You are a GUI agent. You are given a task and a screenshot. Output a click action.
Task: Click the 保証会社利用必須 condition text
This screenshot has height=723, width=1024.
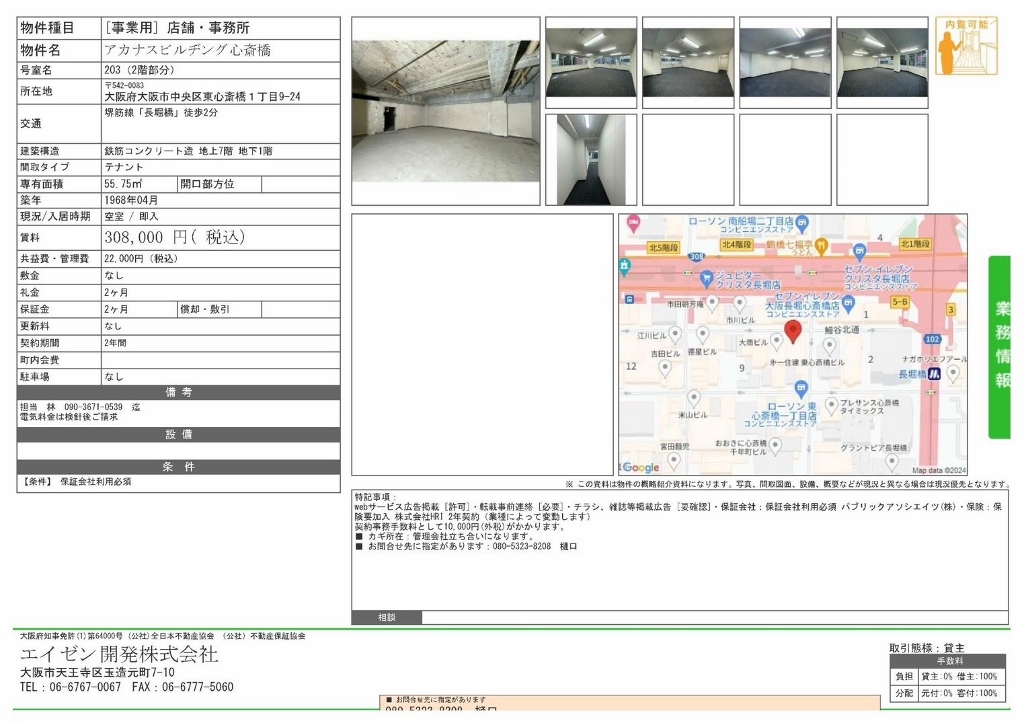click(x=96, y=482)
